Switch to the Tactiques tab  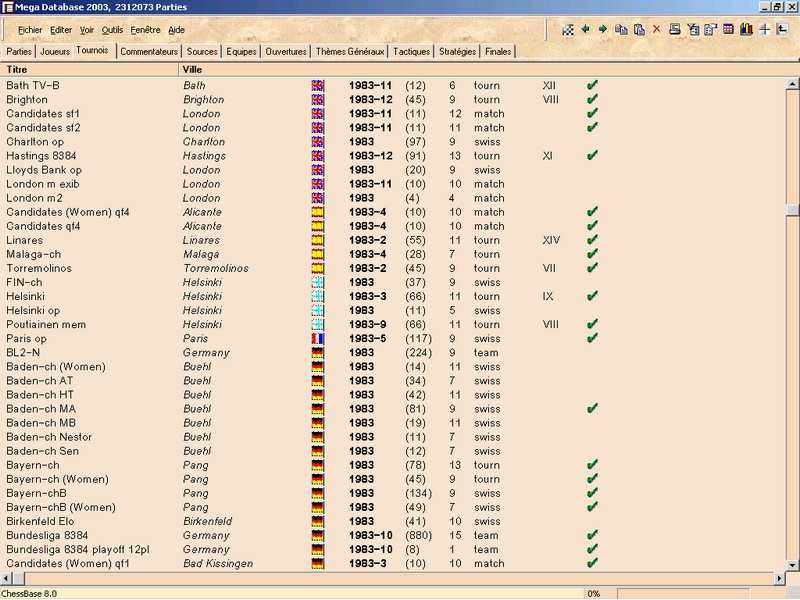pos(411,52)
